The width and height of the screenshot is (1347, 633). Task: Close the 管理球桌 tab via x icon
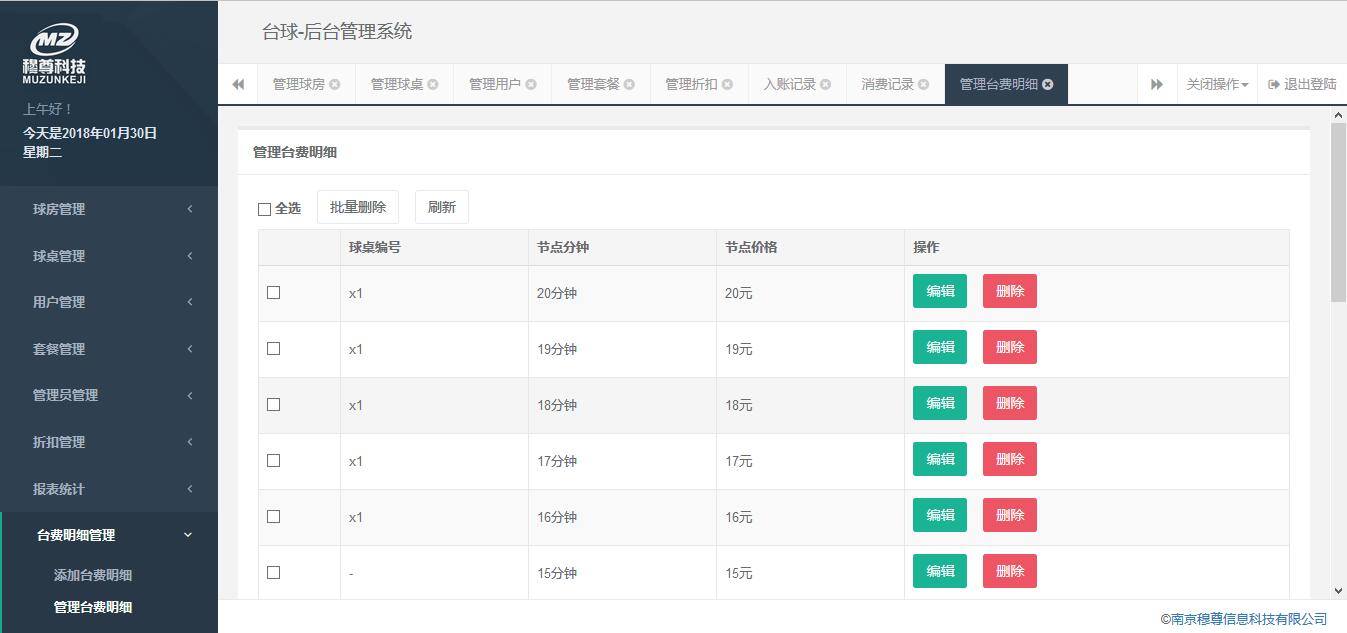click(433, 85)
